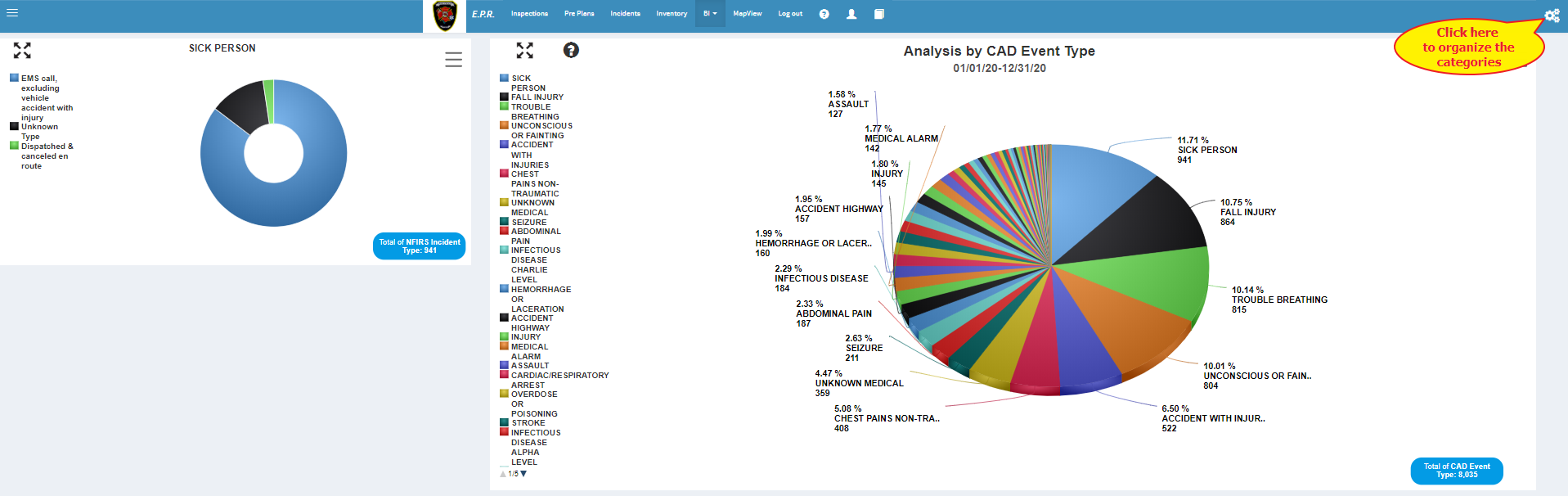Image resolution: width=1568 pixels, height=496 pixels.
Task: Click the '01/01/20-12/31/20' date range subtitle
Action: click(999, 68)
